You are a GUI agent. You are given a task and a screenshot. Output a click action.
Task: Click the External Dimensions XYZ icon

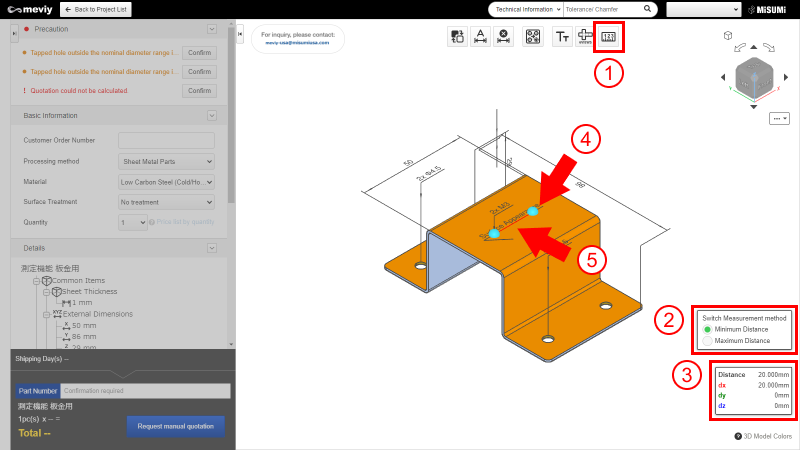click(57, 314)
